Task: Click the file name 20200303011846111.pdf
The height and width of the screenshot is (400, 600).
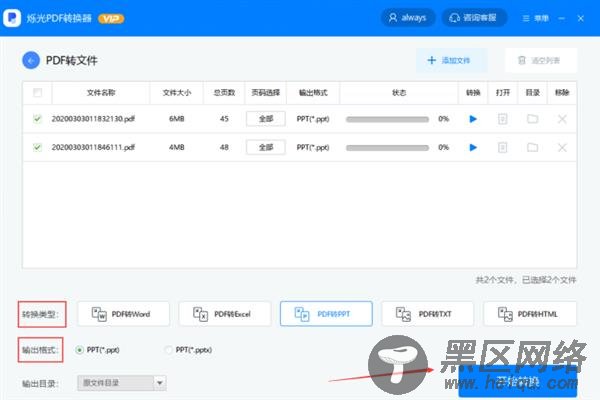Action: tap(93, 147)
